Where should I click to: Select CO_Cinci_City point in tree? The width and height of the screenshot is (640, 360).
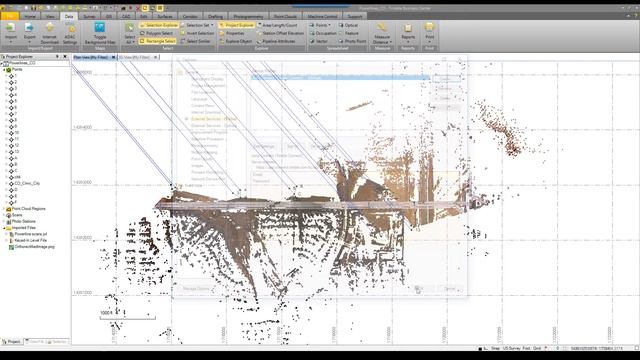pos(27,184)
